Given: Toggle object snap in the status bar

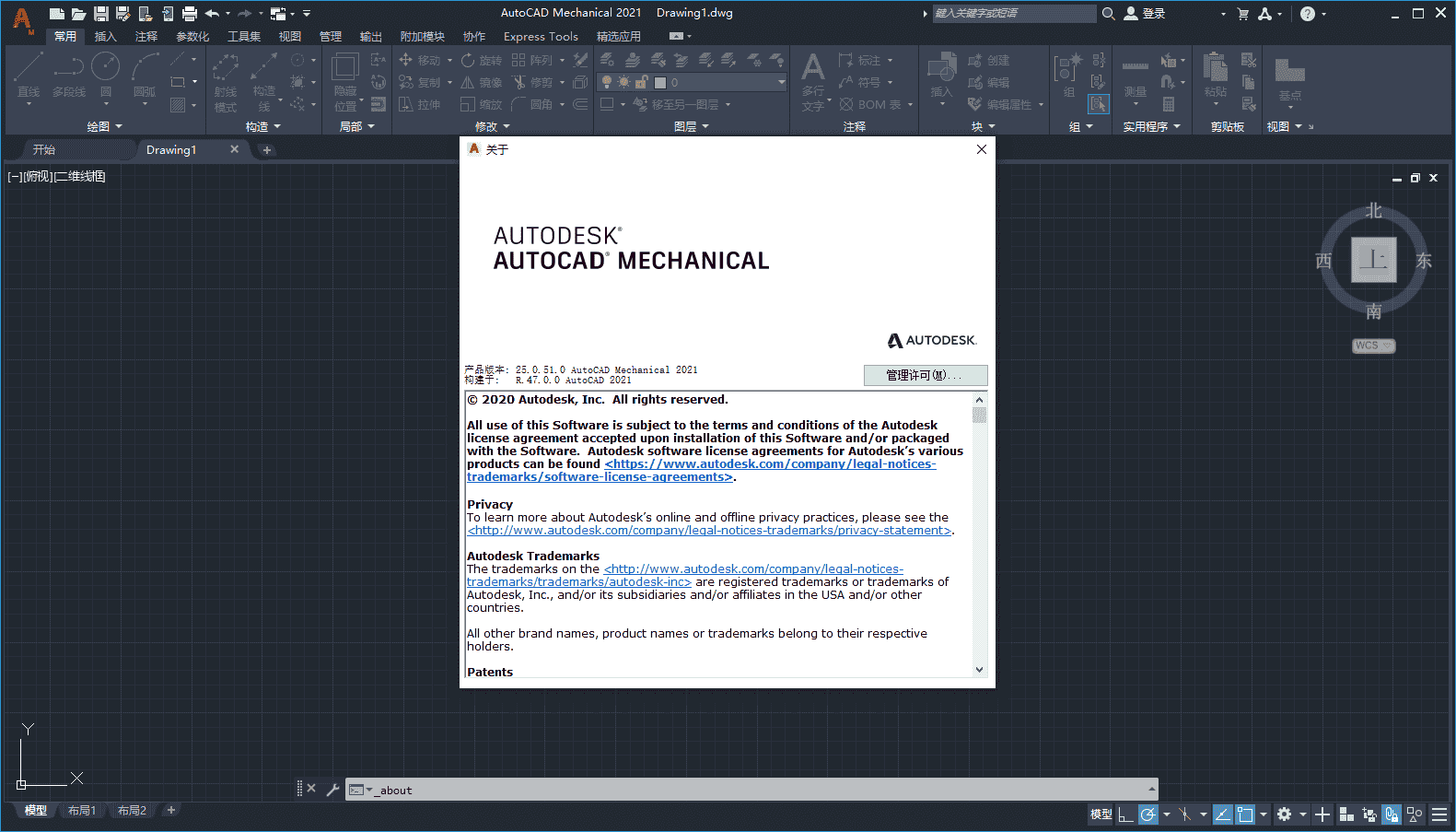Looking at the screenshot, I should [x=1245, y=814].
